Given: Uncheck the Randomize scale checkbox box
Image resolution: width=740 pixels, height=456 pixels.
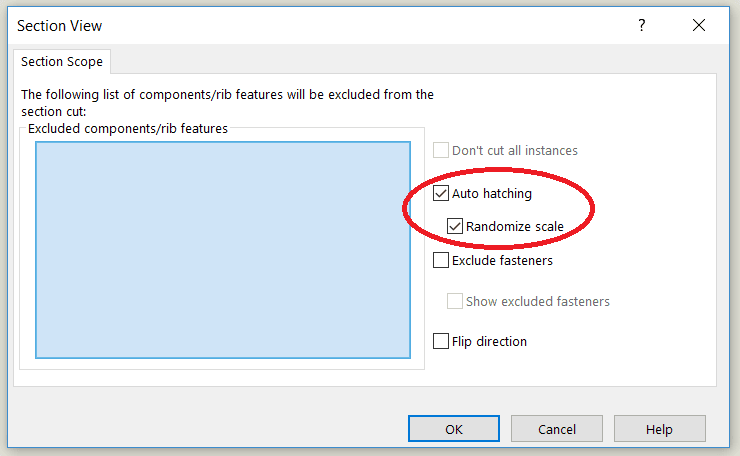Looking at the screenshot, I should 455,226.
